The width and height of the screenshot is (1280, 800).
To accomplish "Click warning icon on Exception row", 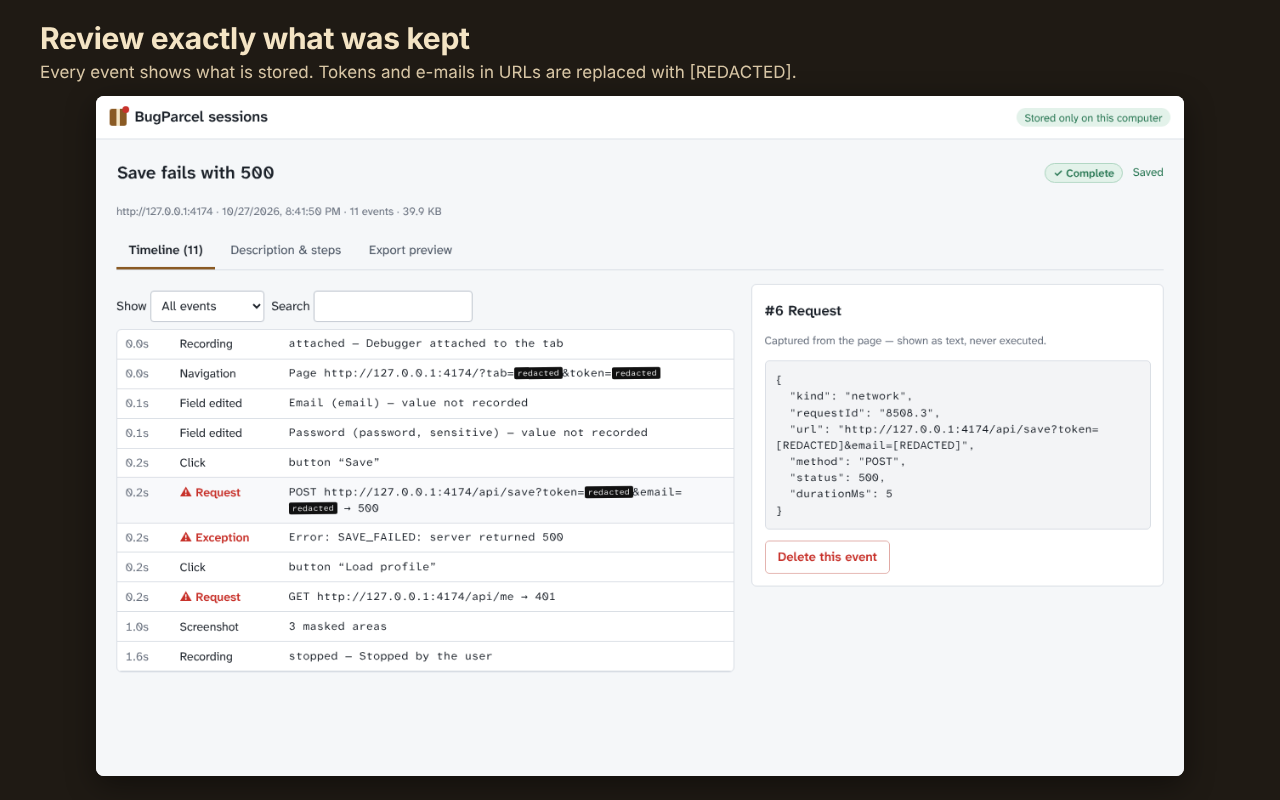I will 186,537.
